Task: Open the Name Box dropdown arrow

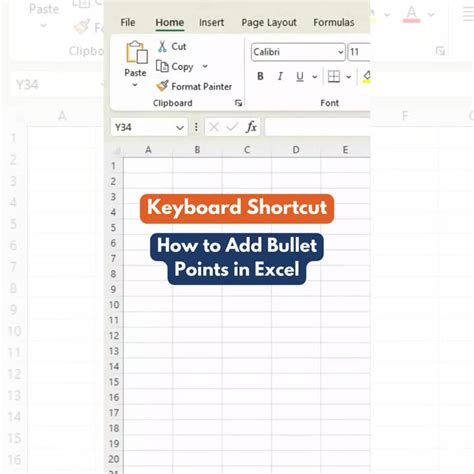Action: click(x=180, y=127)
